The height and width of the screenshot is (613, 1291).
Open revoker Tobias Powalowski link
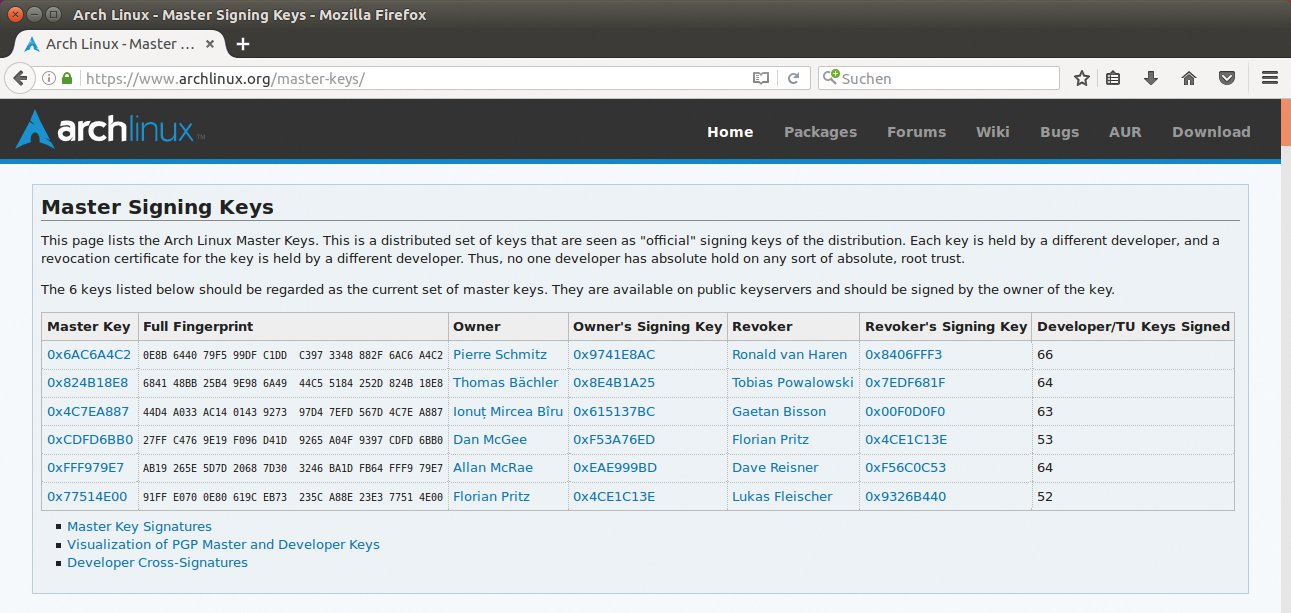tap(793, 383)
